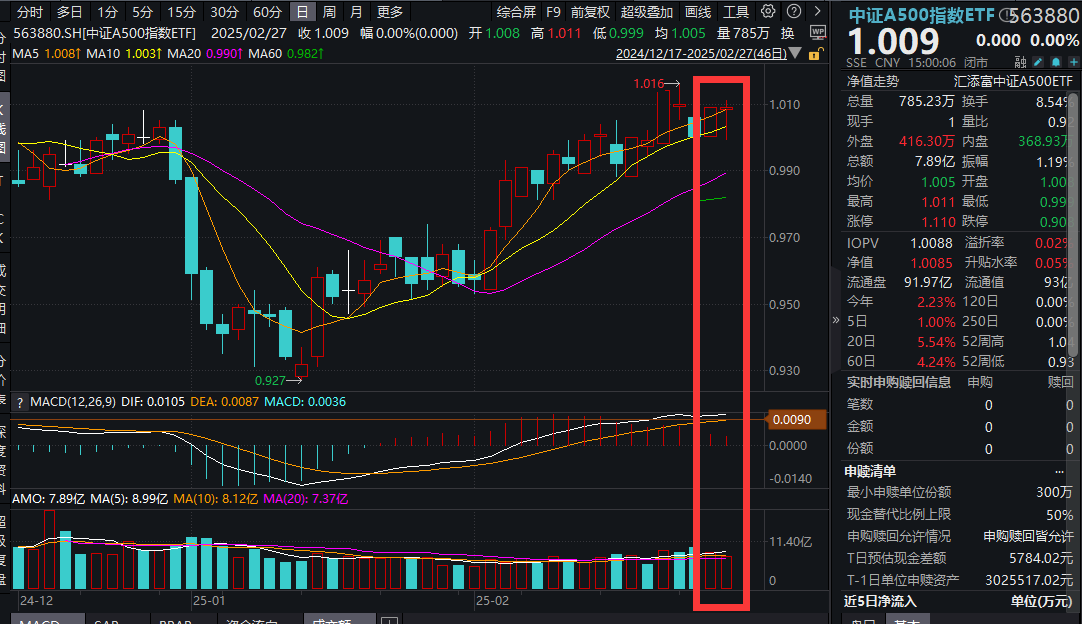
Task: Select the 60分 period tab
Action: 267,12
